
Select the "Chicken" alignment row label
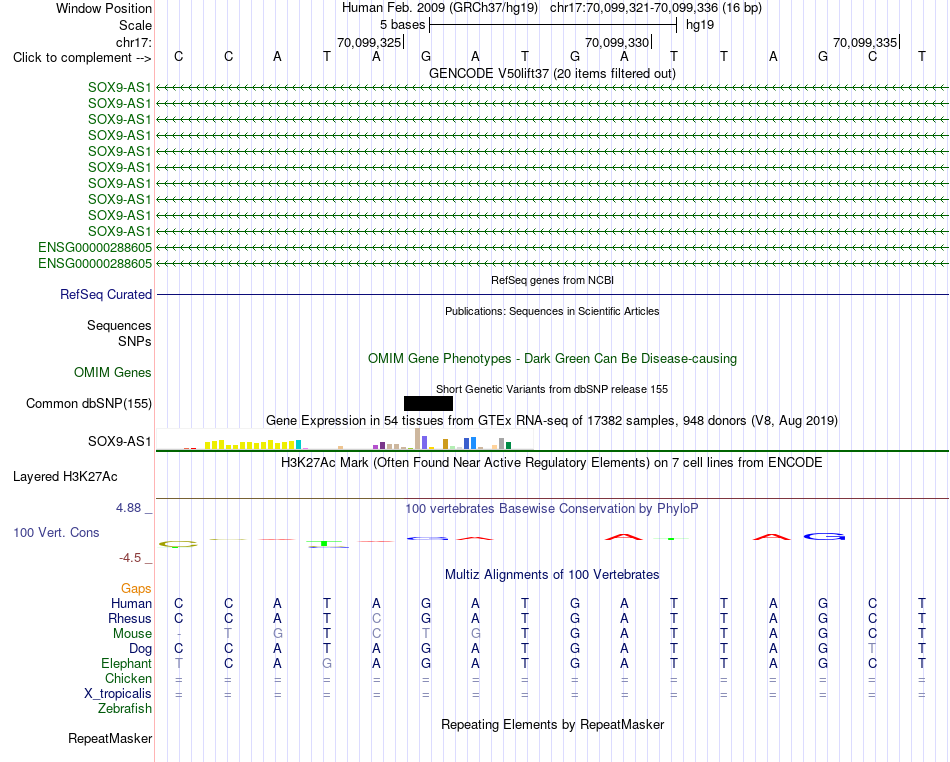[128, 678]
